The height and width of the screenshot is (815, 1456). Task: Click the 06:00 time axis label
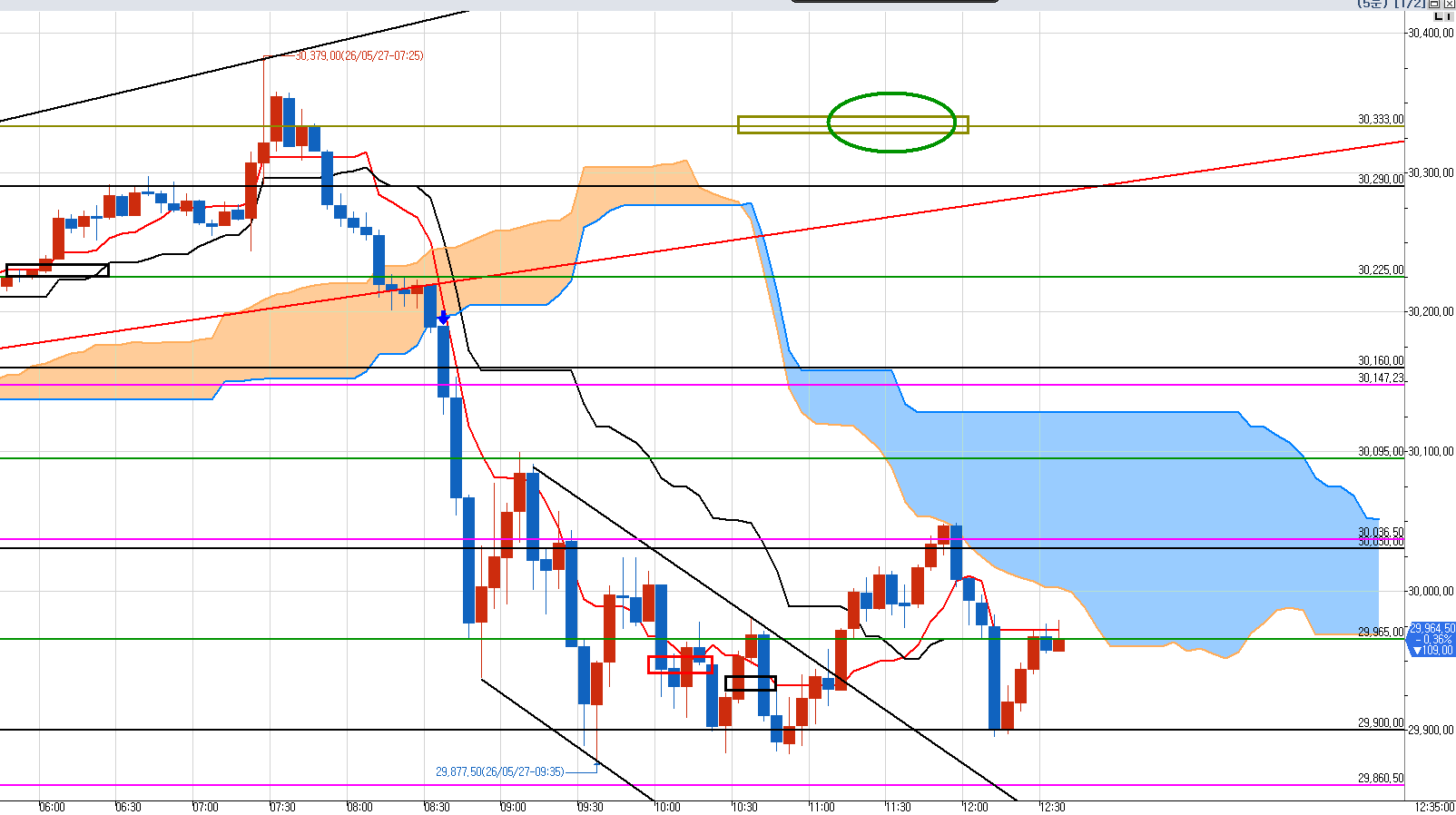pos(52,807)
